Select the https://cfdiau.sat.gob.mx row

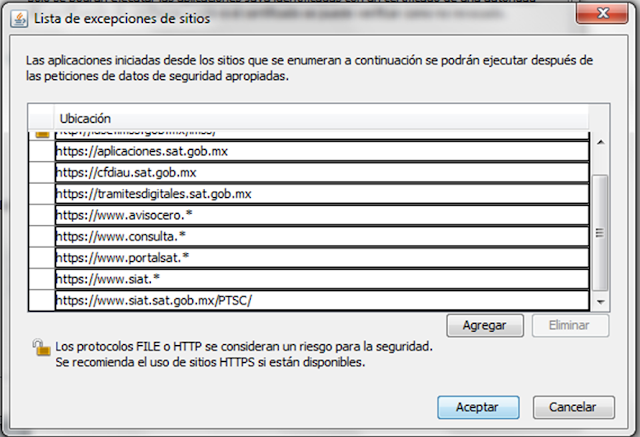click(322, 173)
